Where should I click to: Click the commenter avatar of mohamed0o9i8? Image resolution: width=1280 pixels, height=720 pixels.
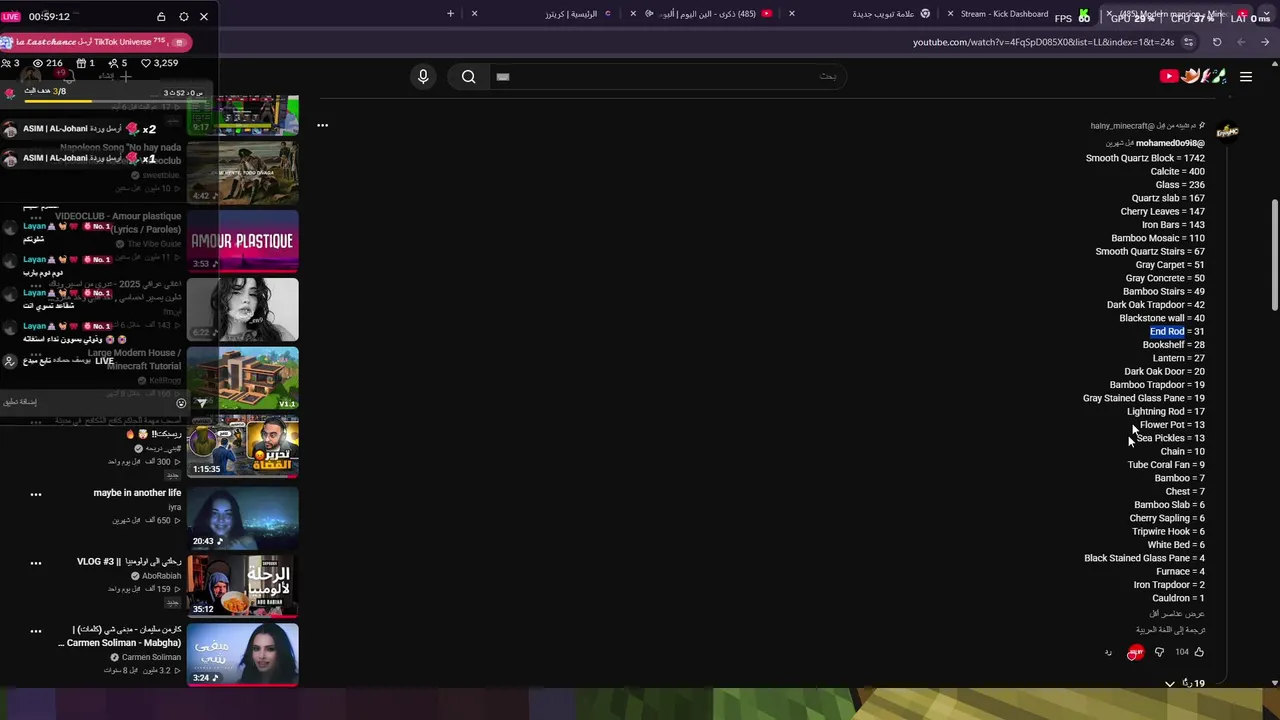pos(1227,133)
